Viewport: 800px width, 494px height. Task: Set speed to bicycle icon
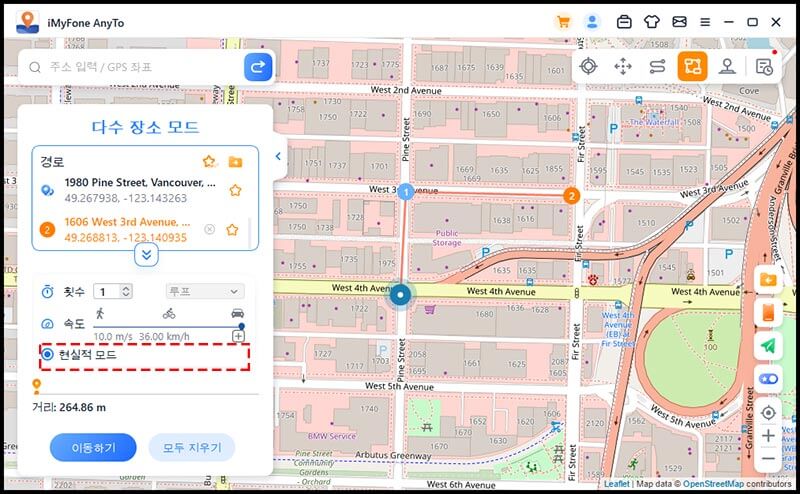point(169,313)
